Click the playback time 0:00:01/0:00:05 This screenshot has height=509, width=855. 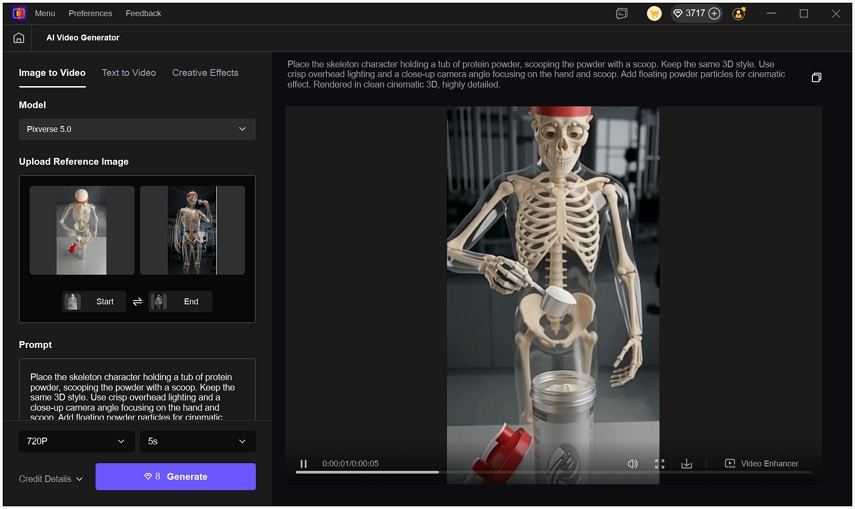[x=350, y=464]
